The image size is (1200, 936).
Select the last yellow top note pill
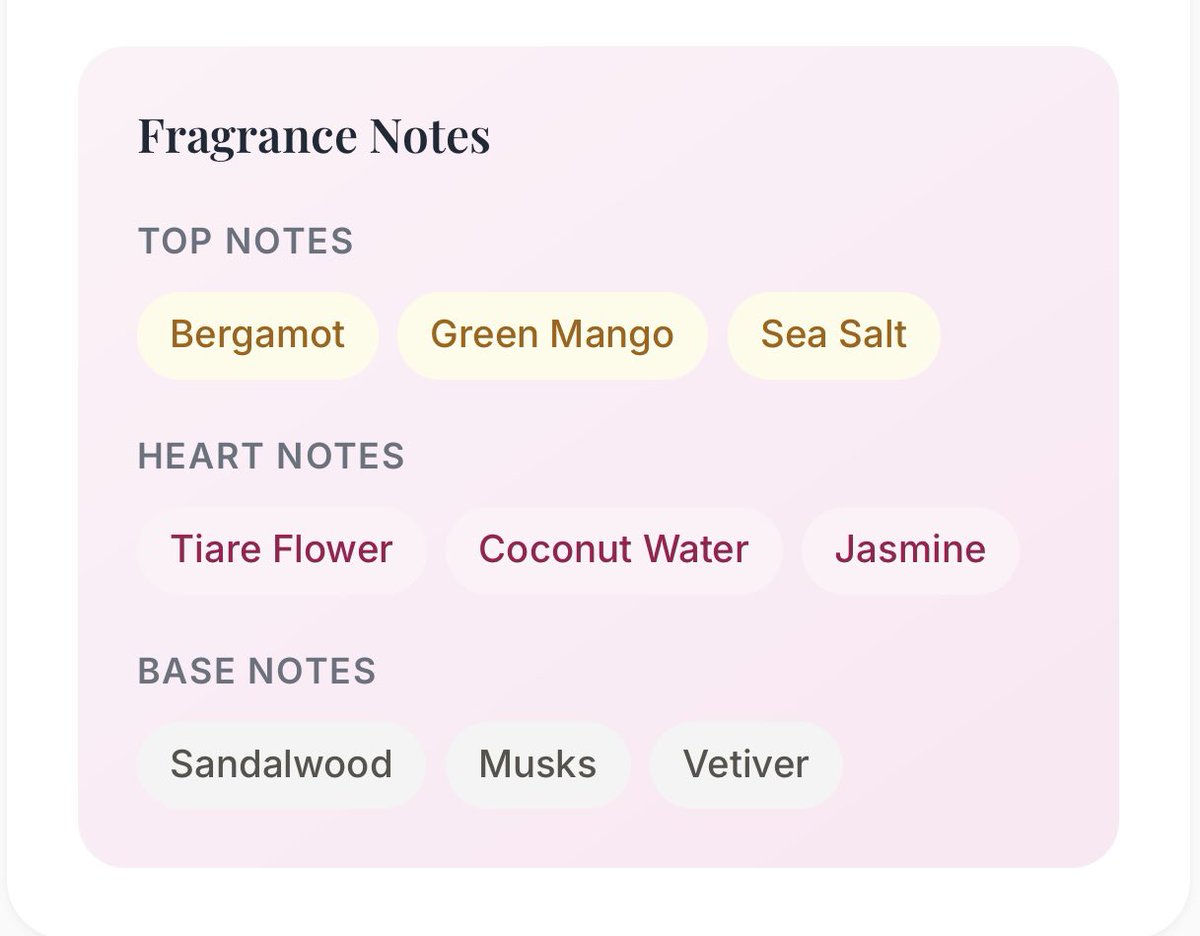pos(833,335)
